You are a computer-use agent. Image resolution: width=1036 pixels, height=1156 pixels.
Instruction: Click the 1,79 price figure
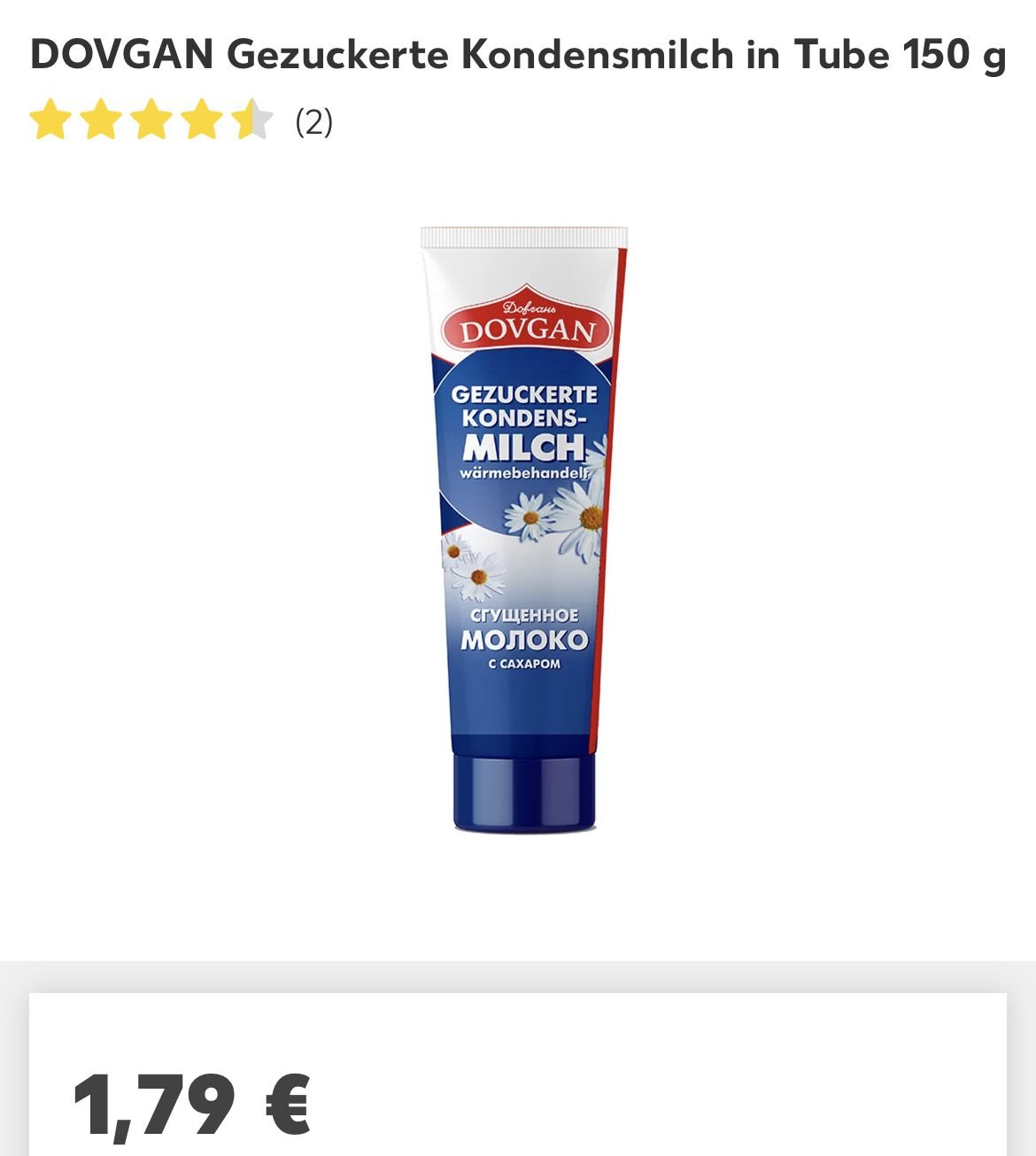[154, 1106]
